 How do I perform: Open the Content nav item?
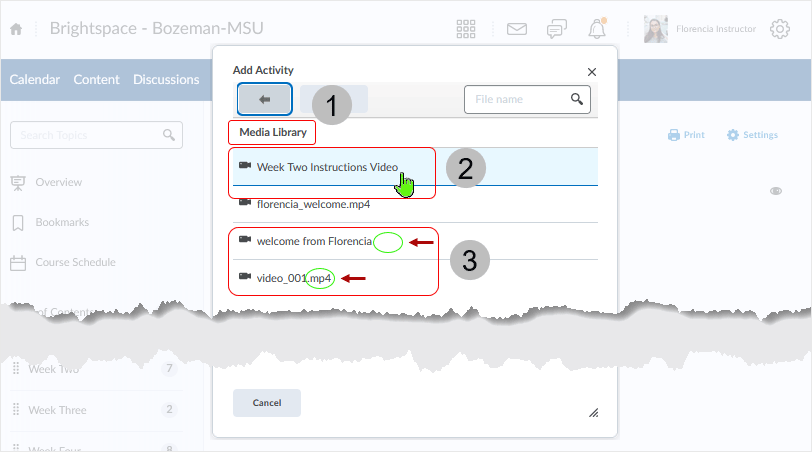click(96, 79)
